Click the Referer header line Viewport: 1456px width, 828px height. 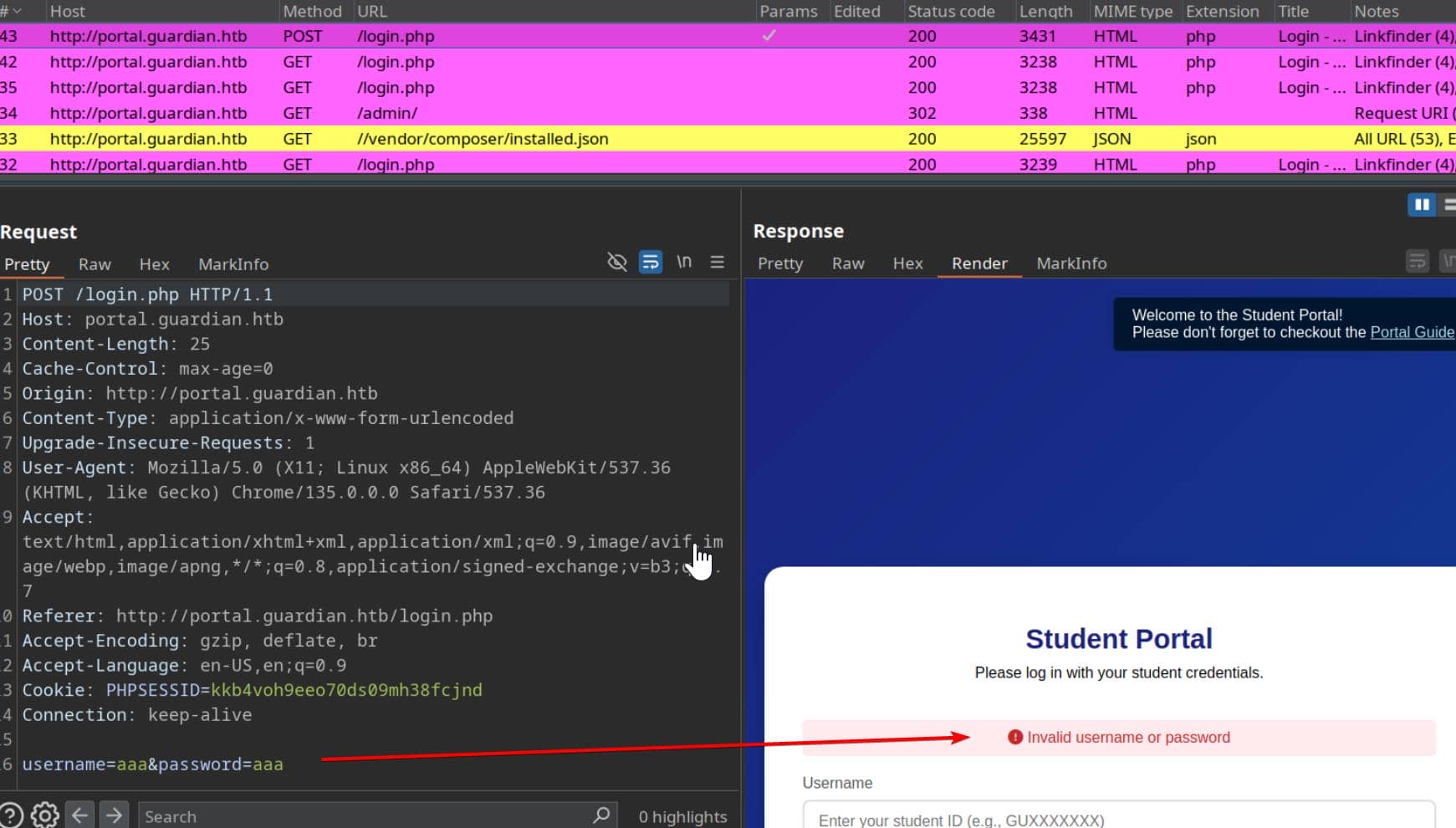258,616
